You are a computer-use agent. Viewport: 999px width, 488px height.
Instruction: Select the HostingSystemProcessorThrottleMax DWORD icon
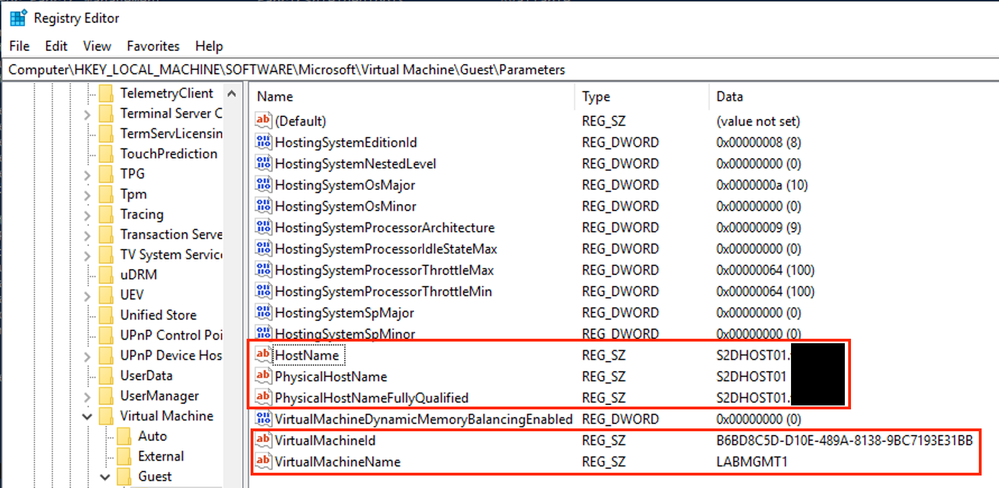click(x=262, y=270)
